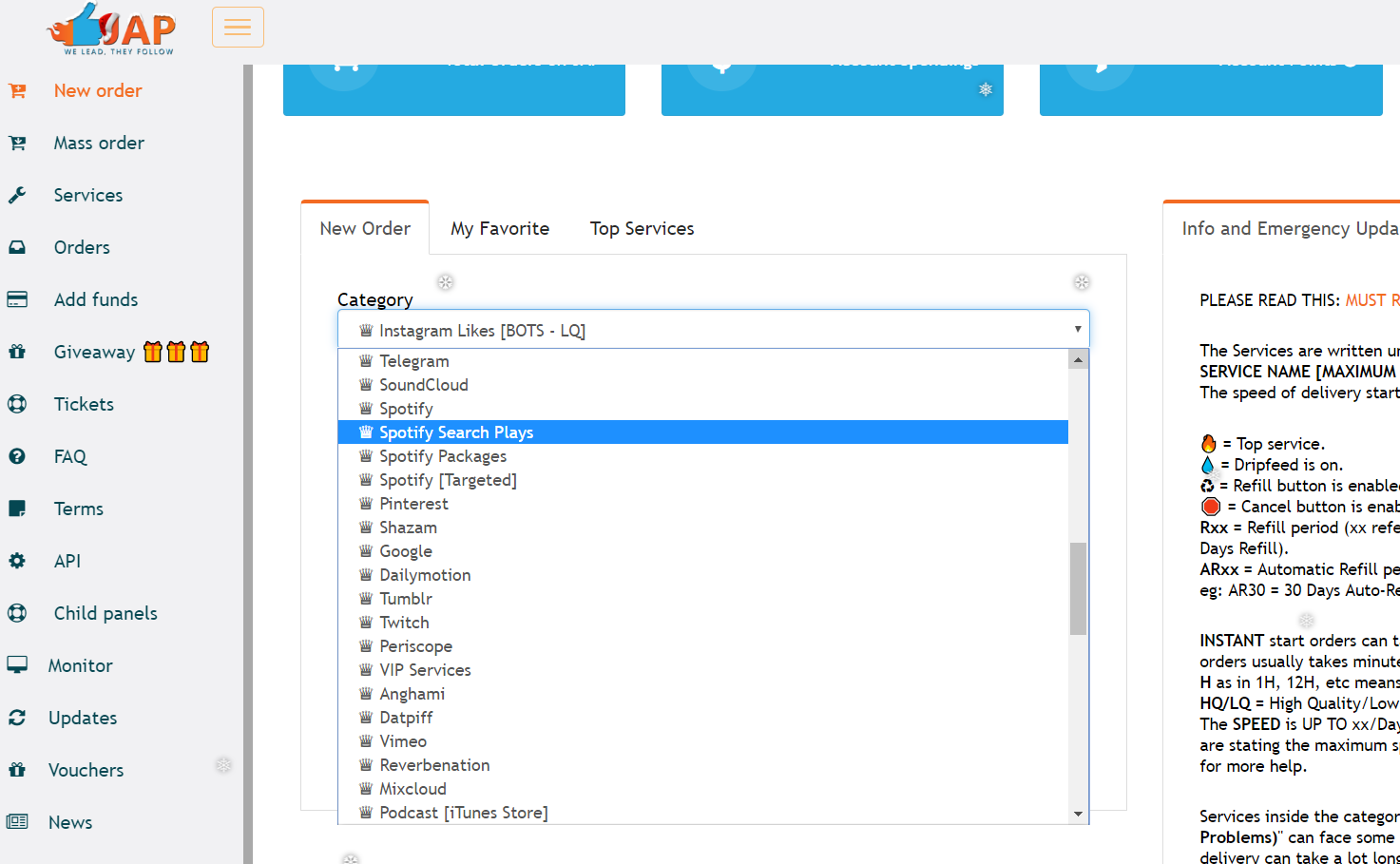Go to the Child panels page
The image size is (1400, 864).
(105, 614)
